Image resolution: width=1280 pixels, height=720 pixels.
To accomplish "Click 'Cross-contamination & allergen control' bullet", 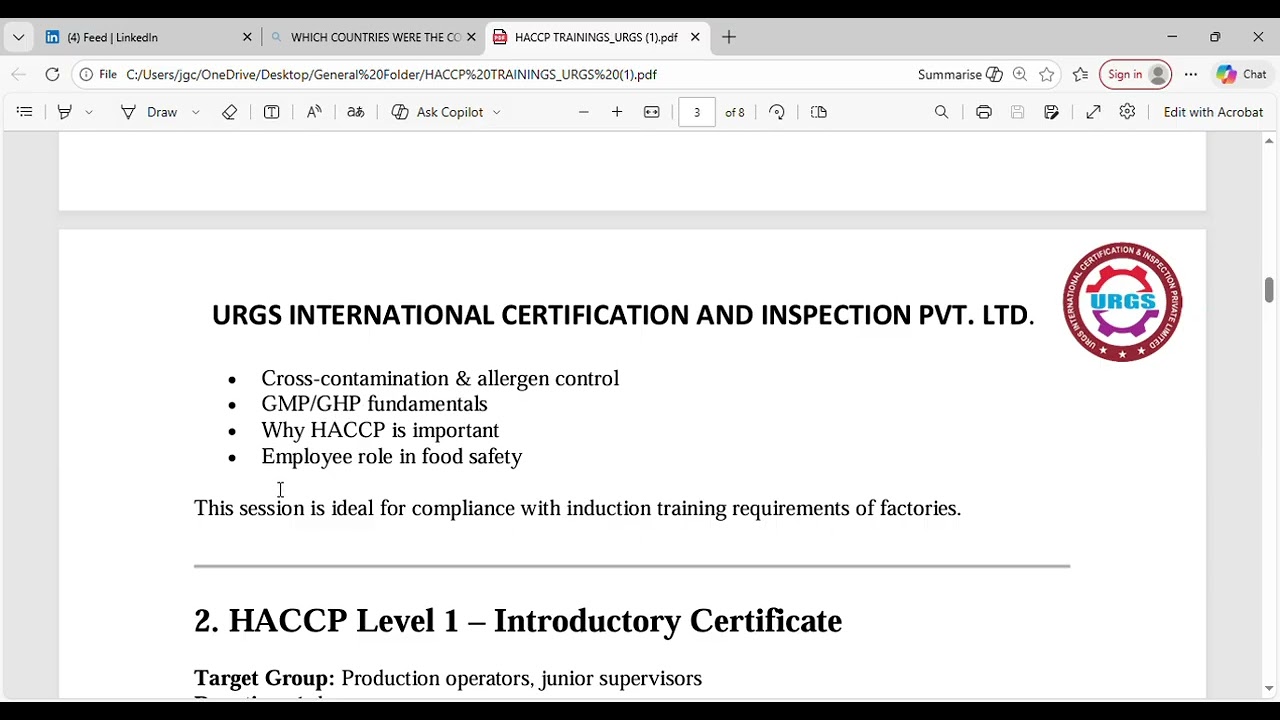I will pos(440,378).
